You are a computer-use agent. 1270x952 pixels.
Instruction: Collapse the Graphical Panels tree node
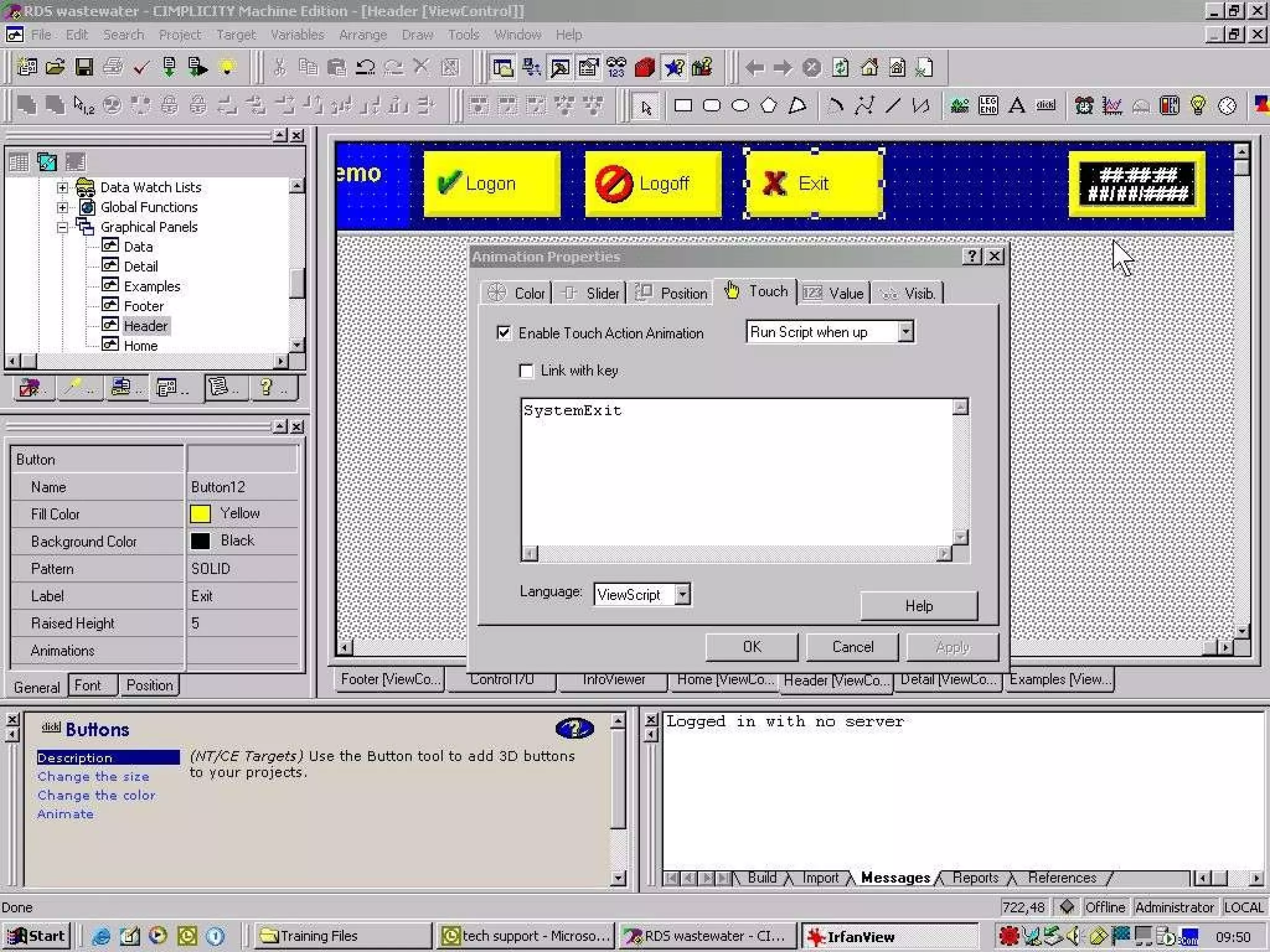(63, 227)
